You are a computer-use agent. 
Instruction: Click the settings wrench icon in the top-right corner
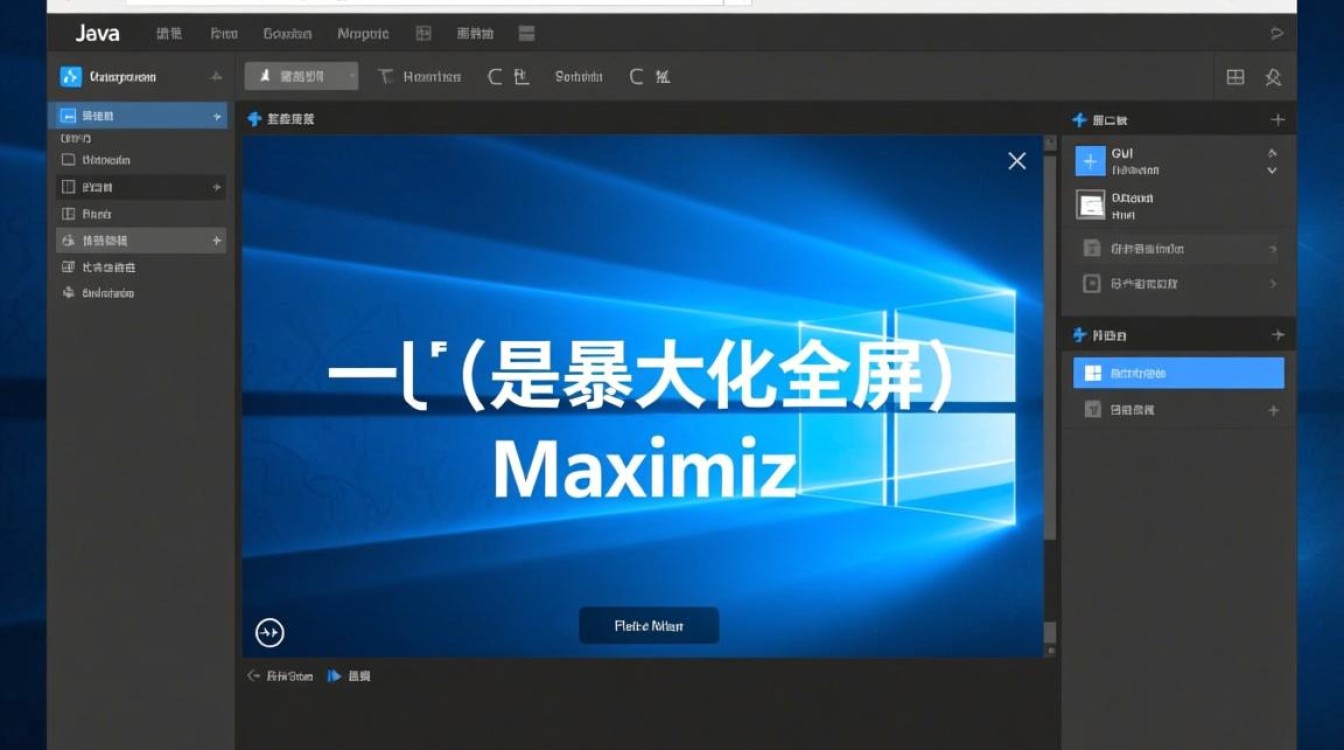pyautogui.click(x=1274, y=76)
